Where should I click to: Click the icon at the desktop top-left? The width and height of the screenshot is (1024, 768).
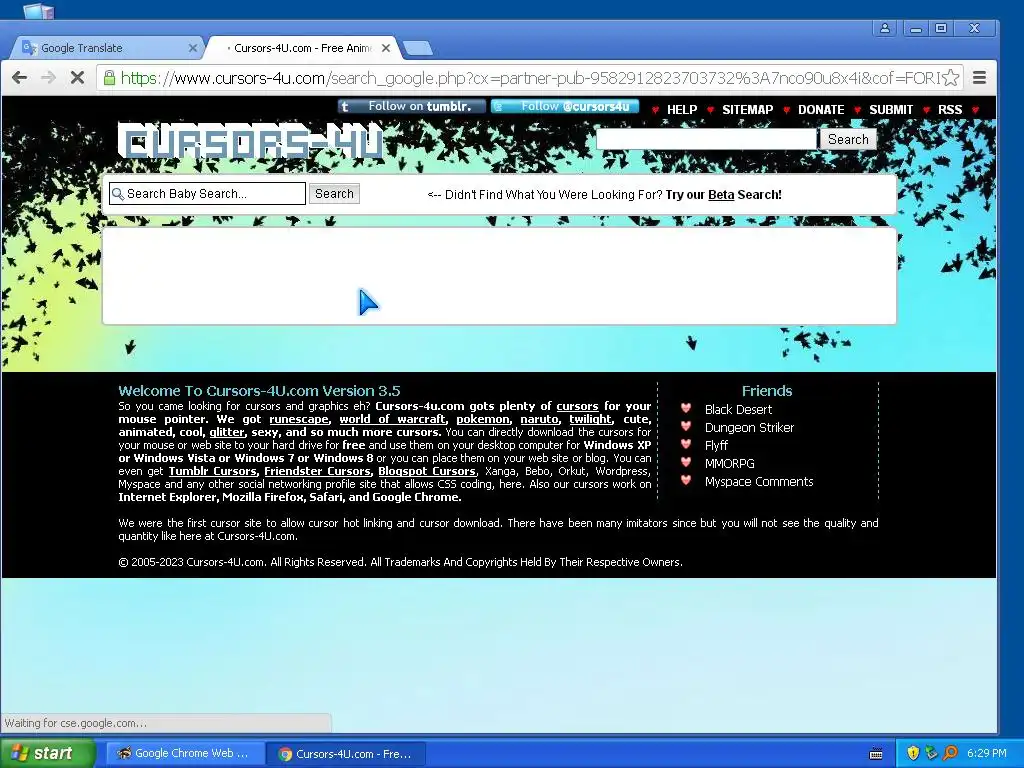coord(39,10)
